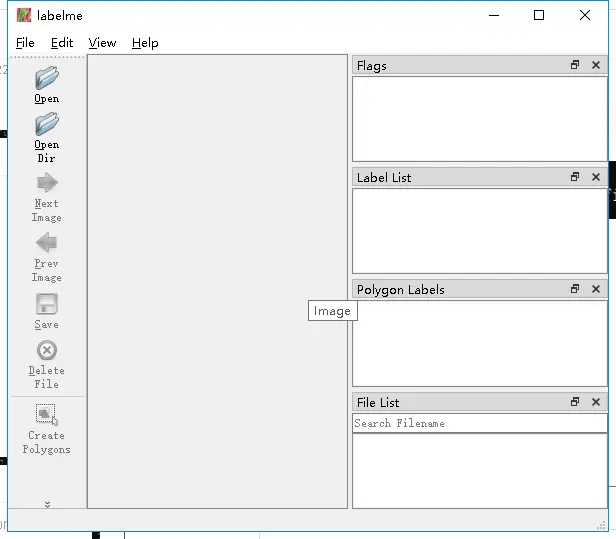Go to Prev Image arrow
Viewport: 616px width, 539px height.
[x=46, y=242]
